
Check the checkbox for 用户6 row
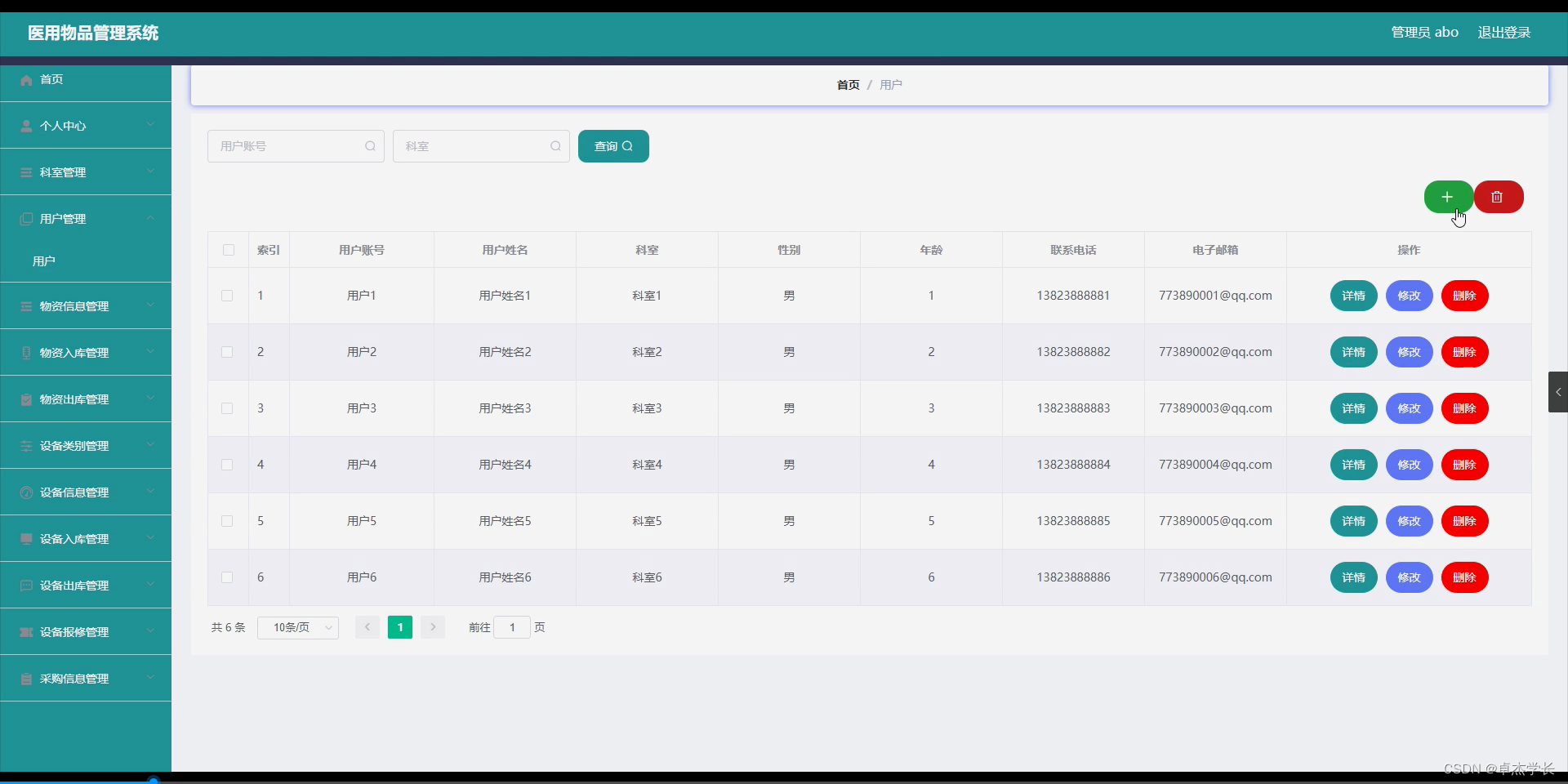(x=226, y=577)
